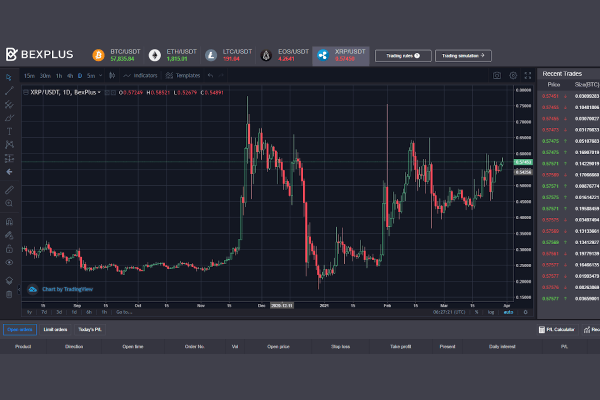Viewport: 600px width, 400px height.
Task: Switch to ETH/USDT pair
Action: (173, 55)
